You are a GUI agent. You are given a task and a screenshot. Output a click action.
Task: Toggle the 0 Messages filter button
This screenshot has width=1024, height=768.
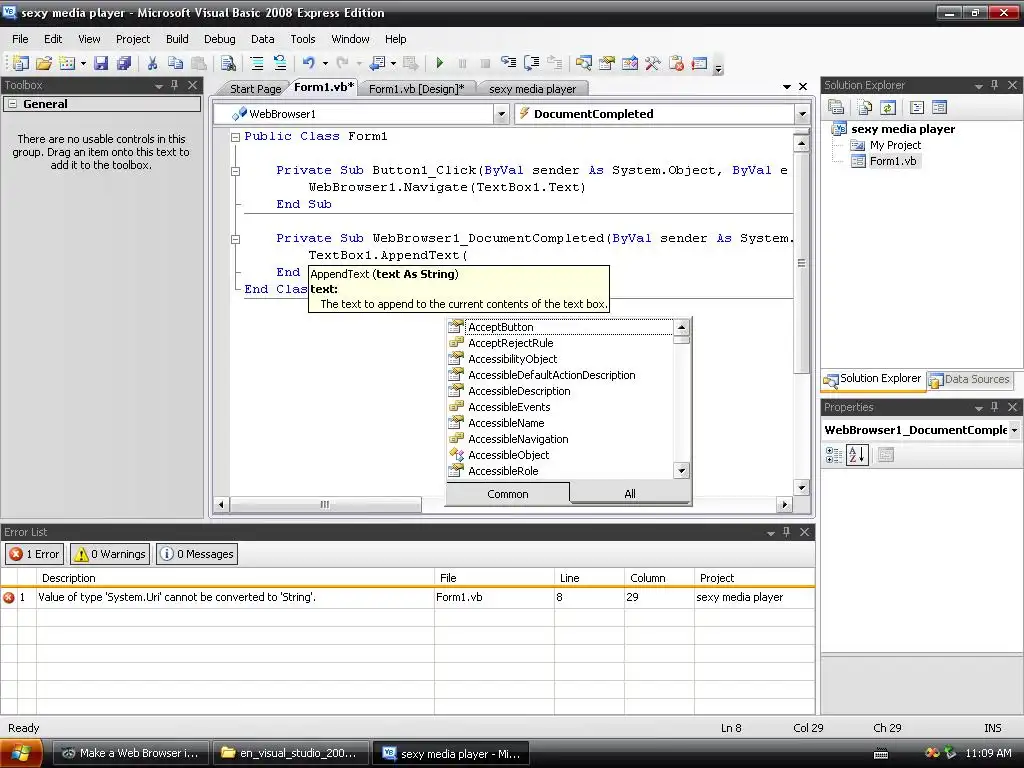197,554
